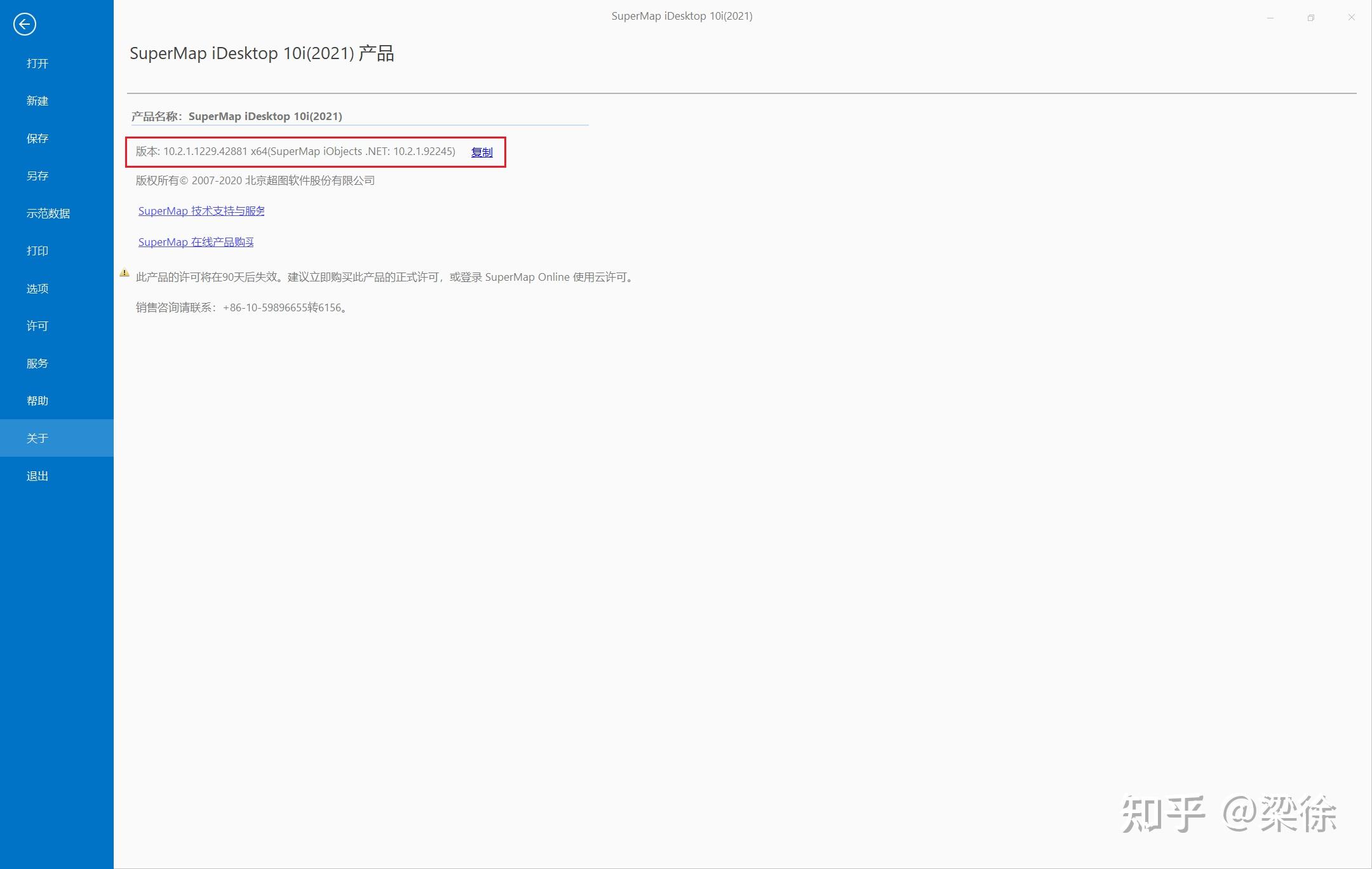Click the back arrow icon
The width and height of the screenshot is (1372, 869).
(25, 24)
